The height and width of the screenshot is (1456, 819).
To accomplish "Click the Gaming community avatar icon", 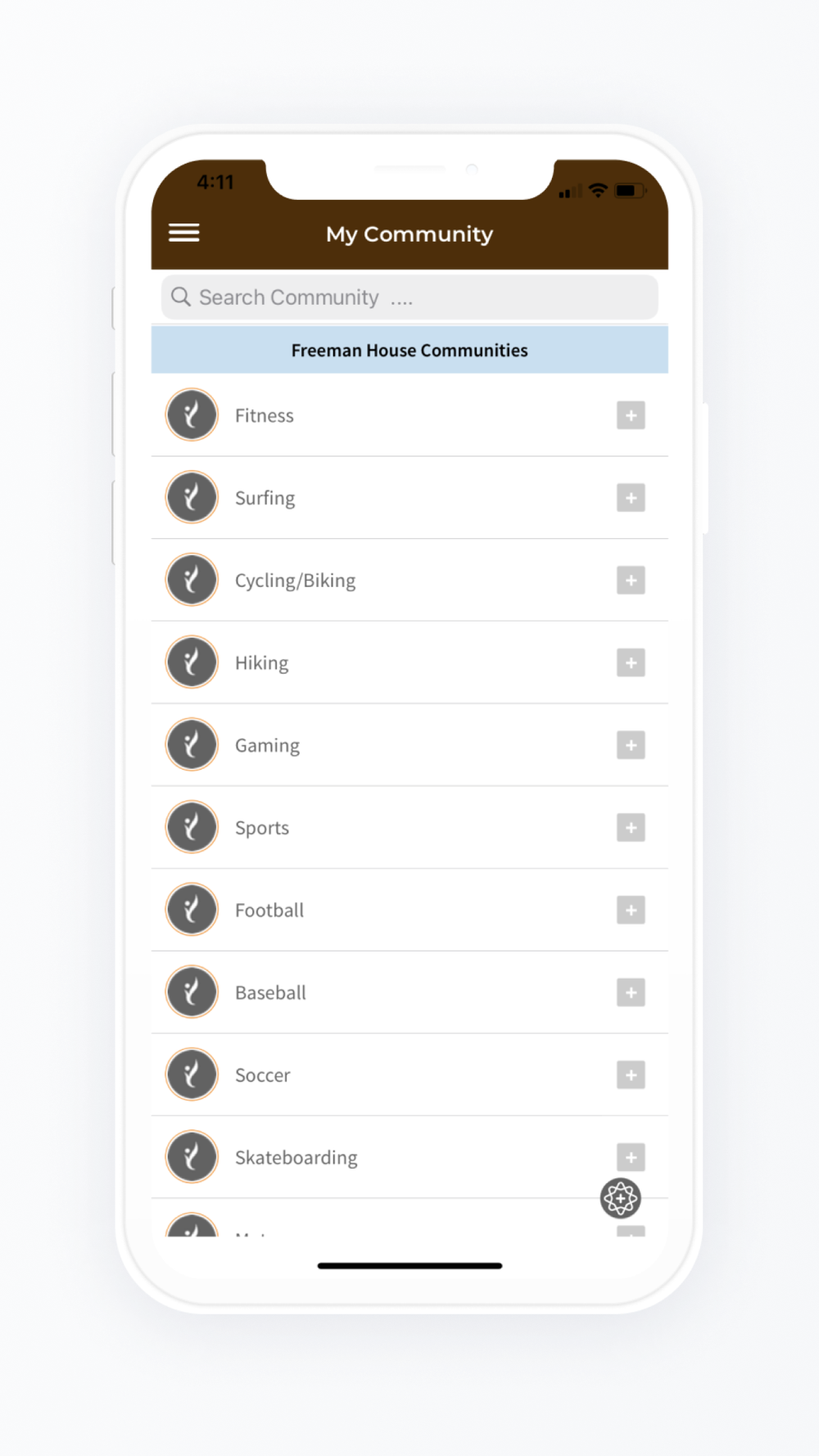I will click(192, 745).
